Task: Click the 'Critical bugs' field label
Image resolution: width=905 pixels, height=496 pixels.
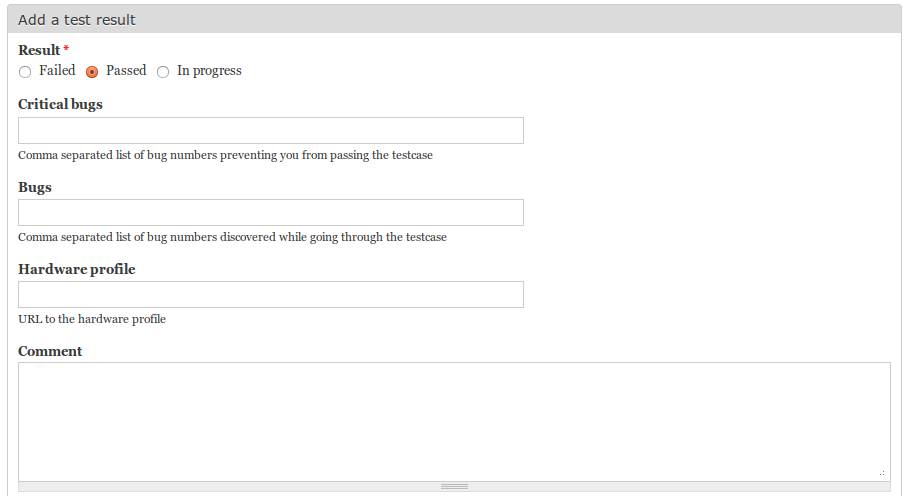Action: tap(60, 104)
